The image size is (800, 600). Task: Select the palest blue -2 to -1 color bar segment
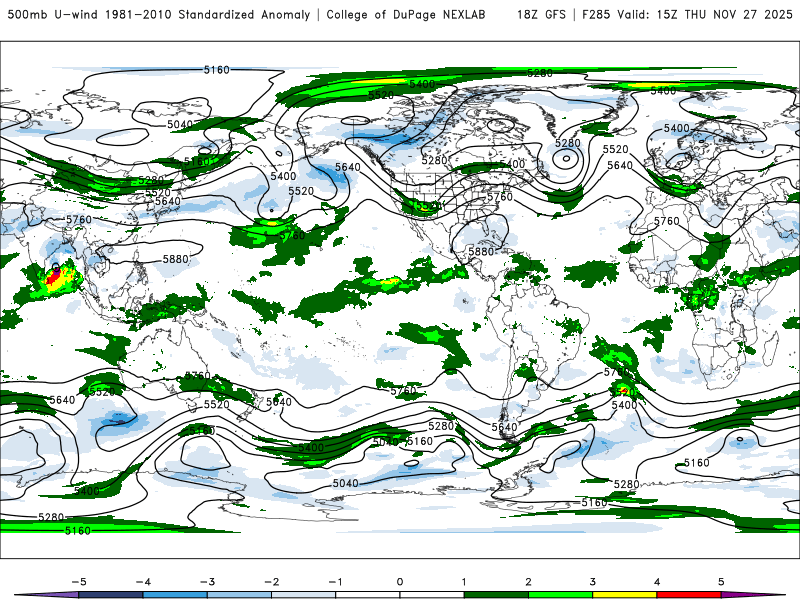click(304, 595)
